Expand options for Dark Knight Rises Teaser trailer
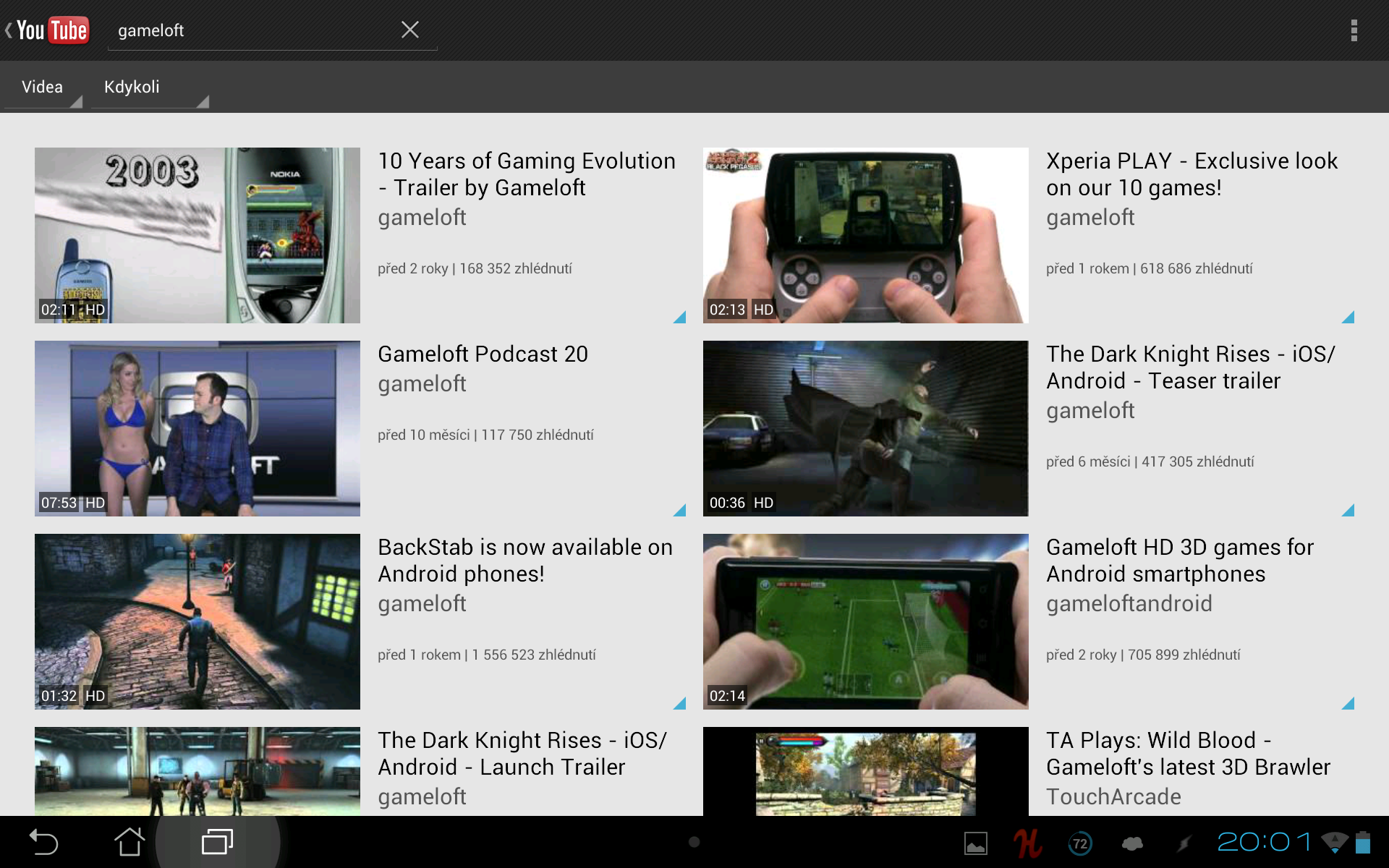The image size is (1389, 868). pos(1348,510)
